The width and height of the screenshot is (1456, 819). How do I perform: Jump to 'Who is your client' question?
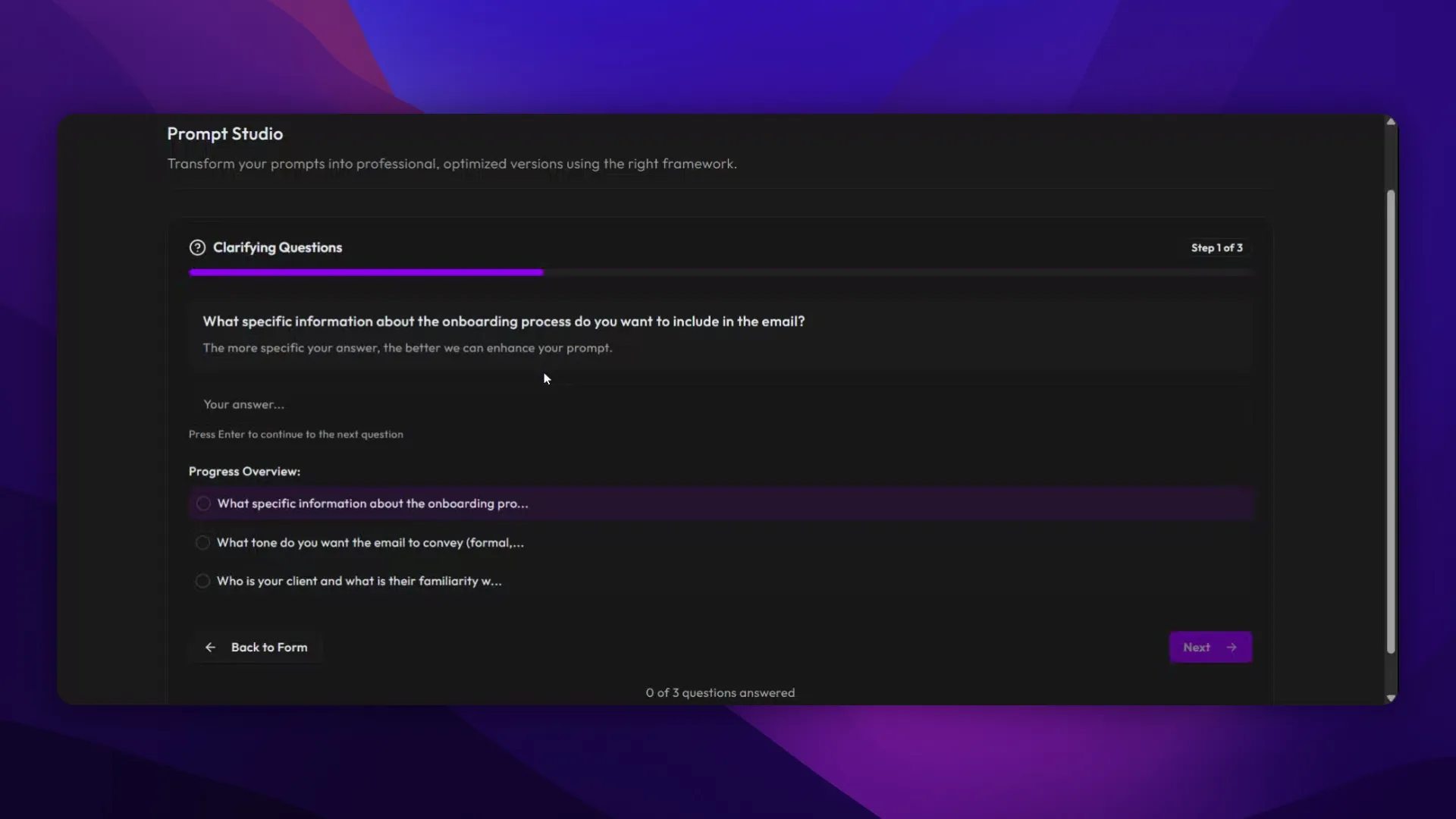pyautogui.click(x=359, y=582)
